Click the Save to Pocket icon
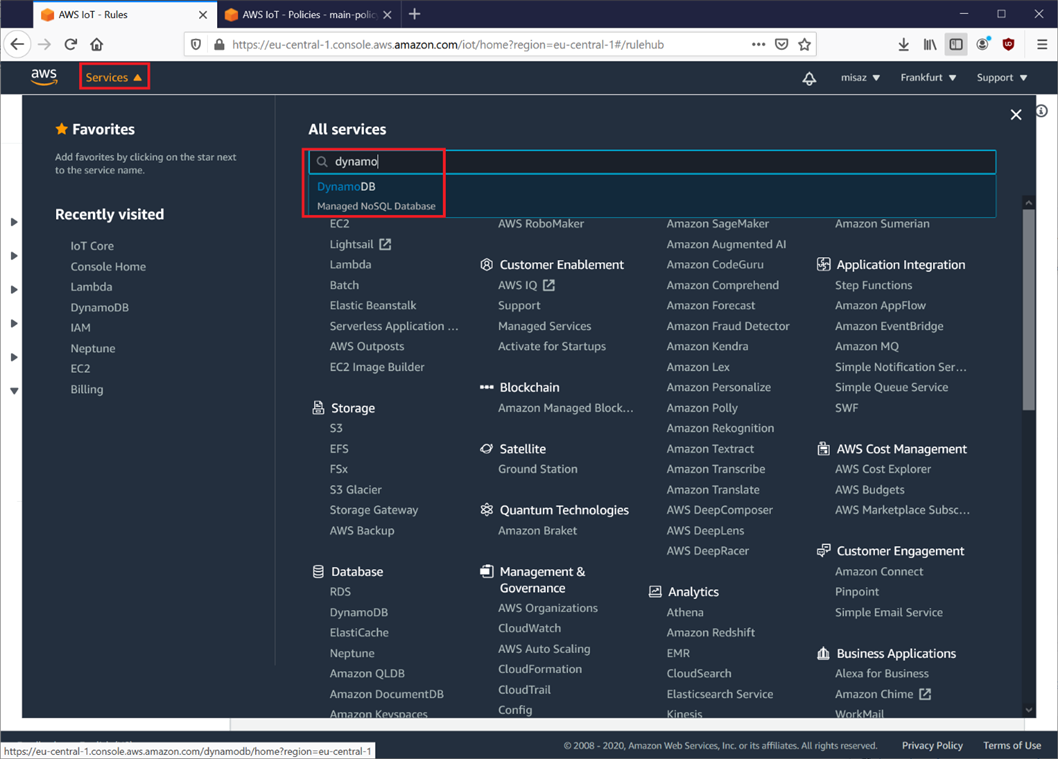Screen dimensions: 1058x759 pos(781,45)
